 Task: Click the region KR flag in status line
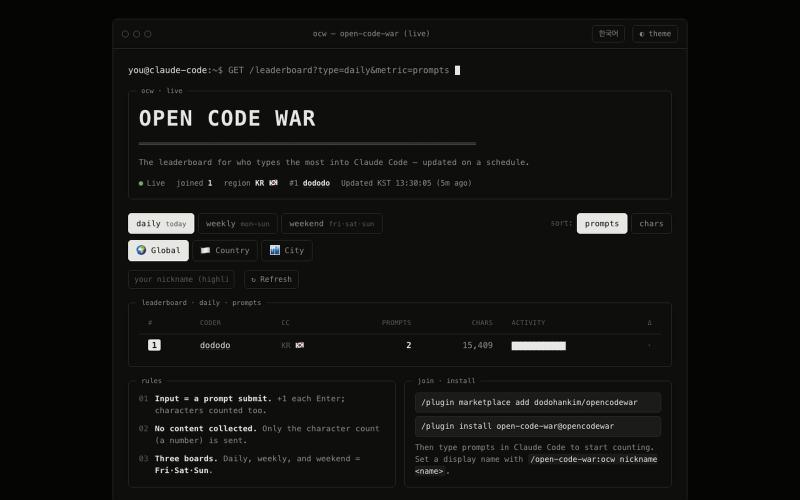(273, 183)
